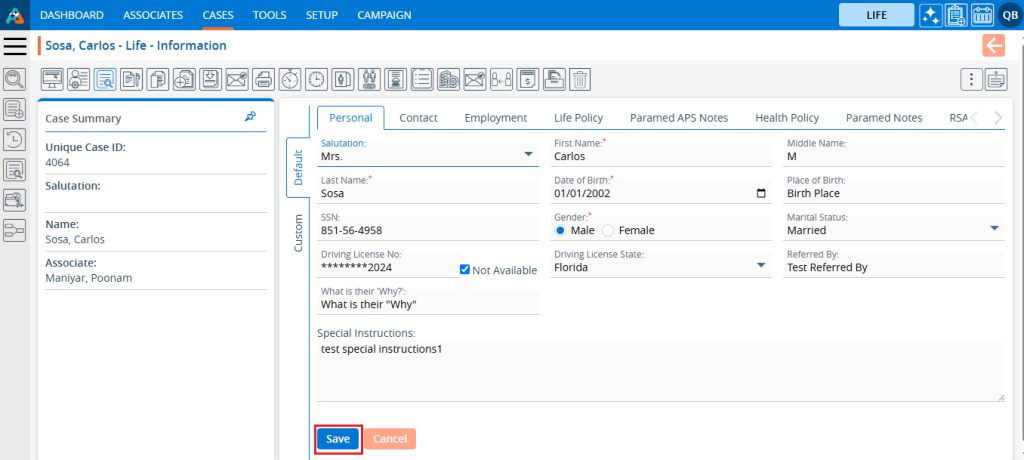Open the three-dot more options button

click(970, 79)
